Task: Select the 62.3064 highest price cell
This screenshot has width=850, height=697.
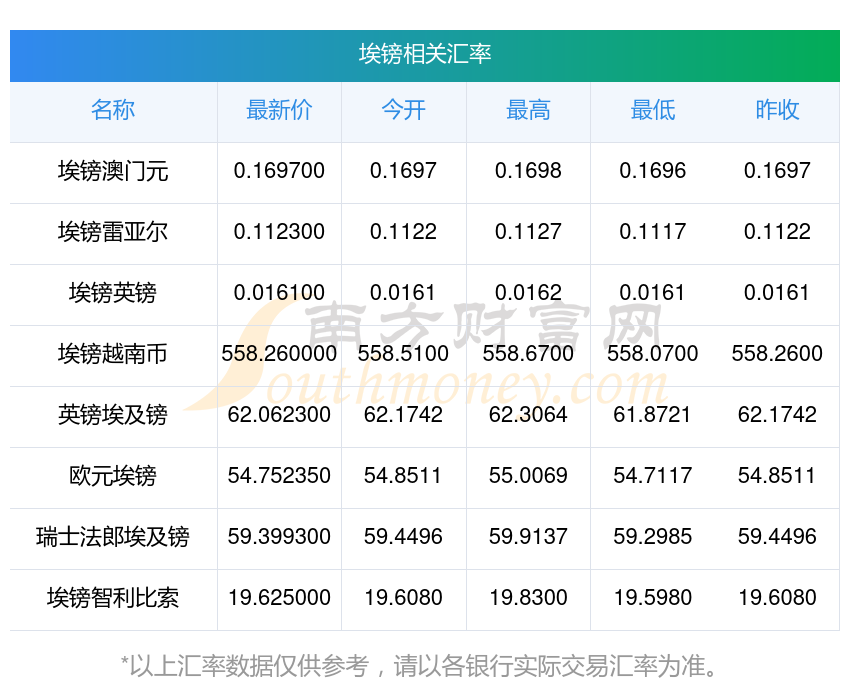Action: click(528, 415)
